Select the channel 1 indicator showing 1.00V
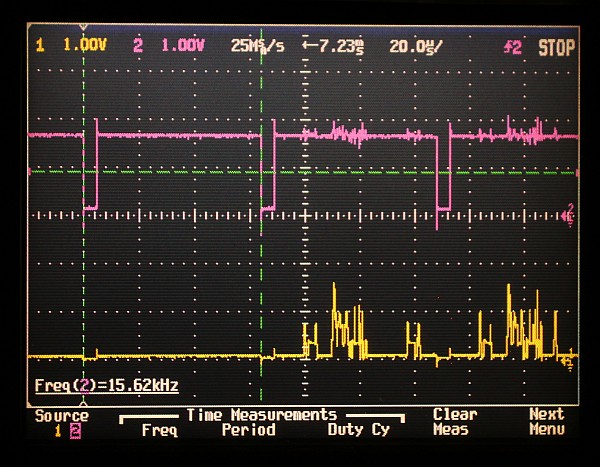 click(73, 46)
